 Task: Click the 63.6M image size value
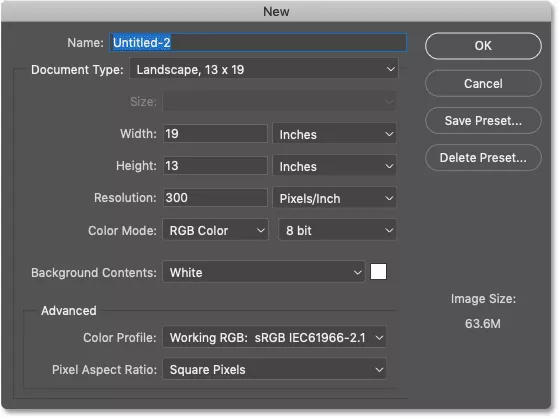coord(483,324)
